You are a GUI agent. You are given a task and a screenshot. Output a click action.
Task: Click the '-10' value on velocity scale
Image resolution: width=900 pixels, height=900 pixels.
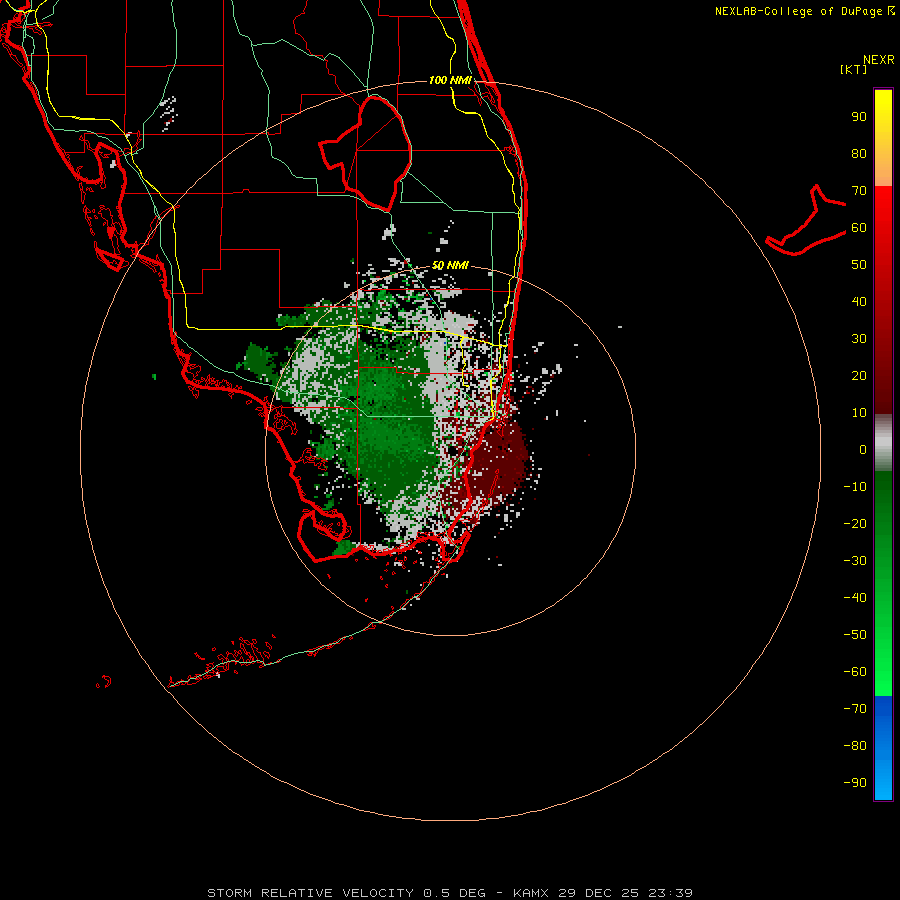(x=855, y=487)
